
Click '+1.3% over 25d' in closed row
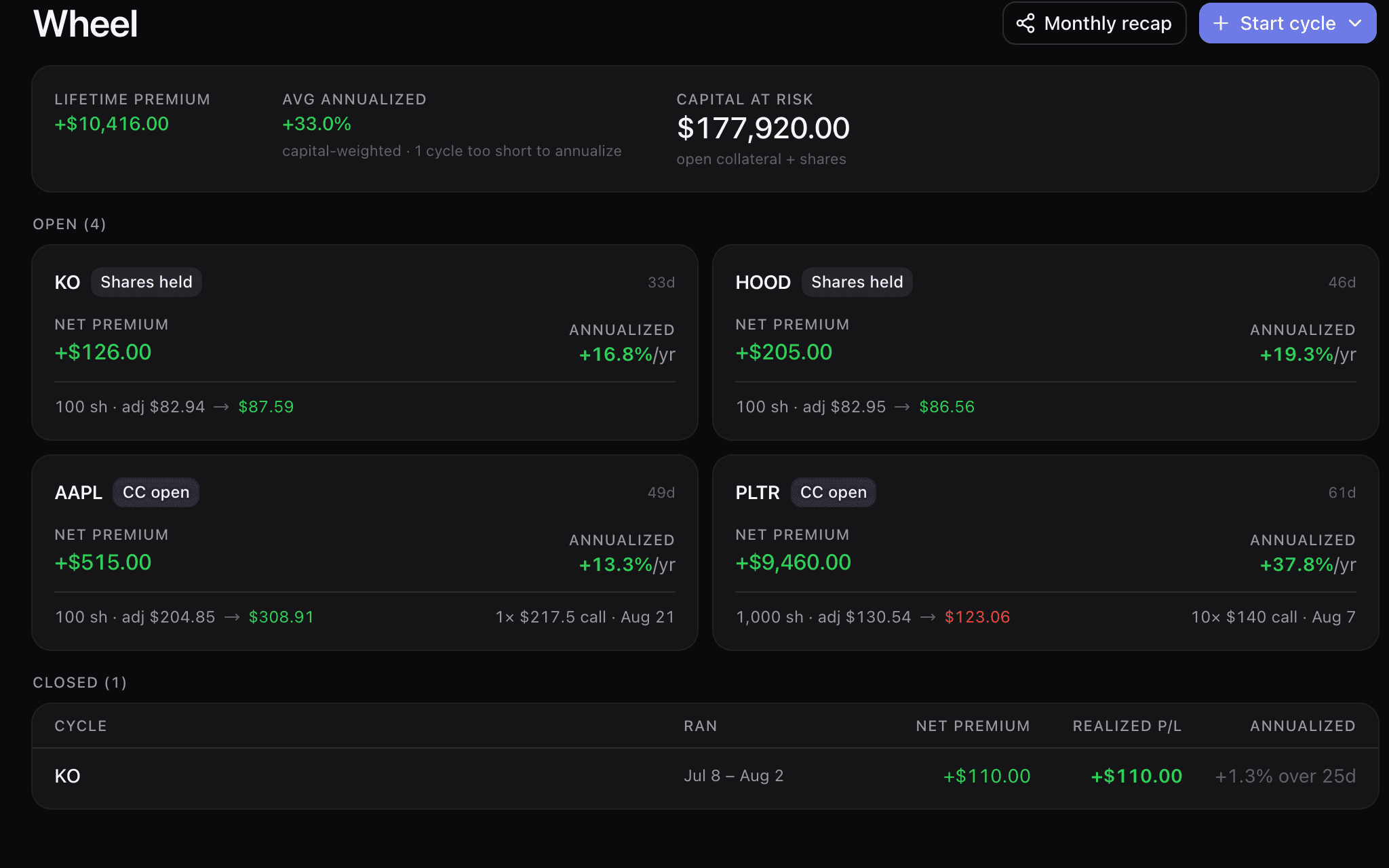point(1285,776)
